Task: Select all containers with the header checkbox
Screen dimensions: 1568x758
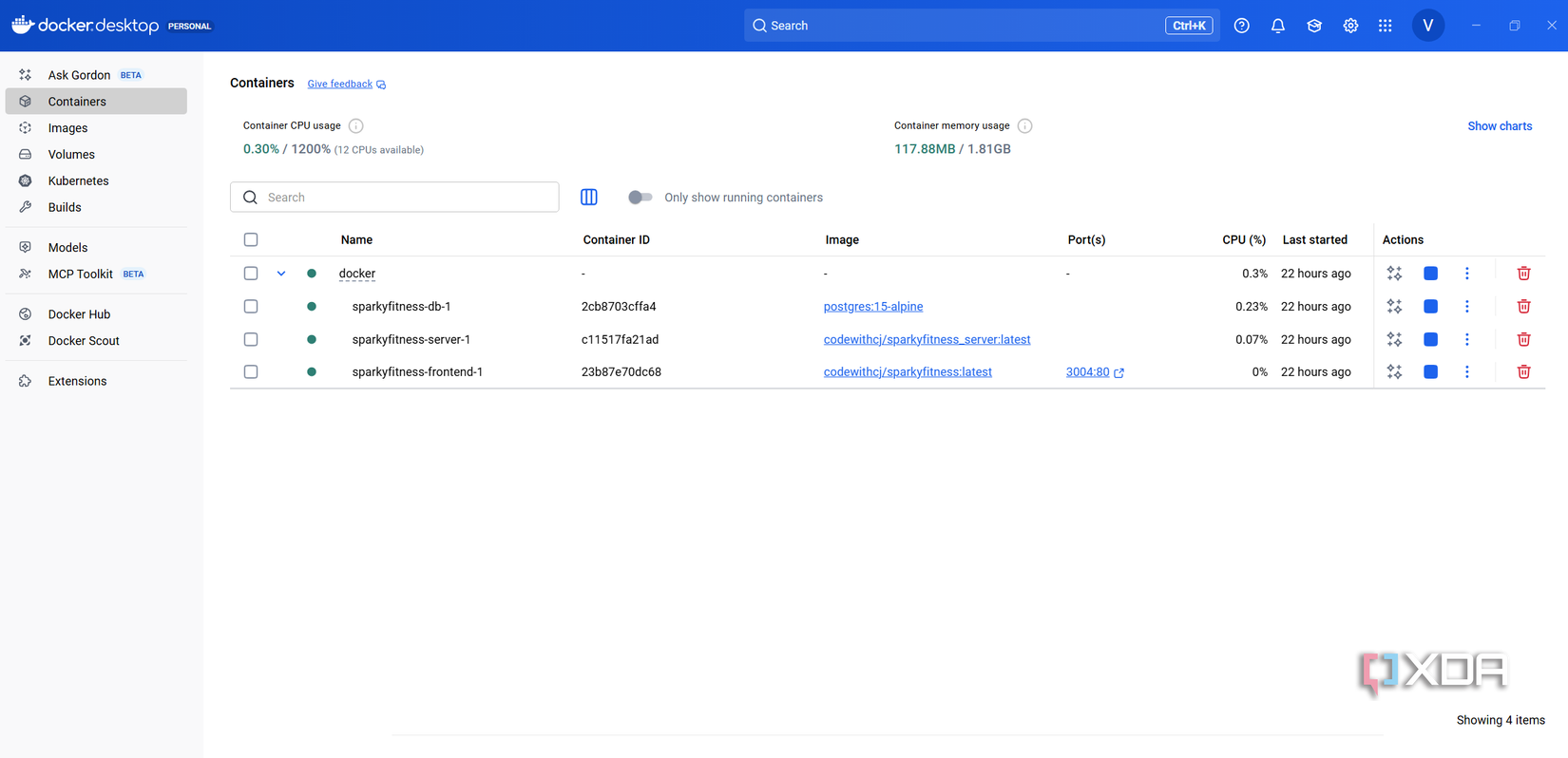Action: [251, 240]
